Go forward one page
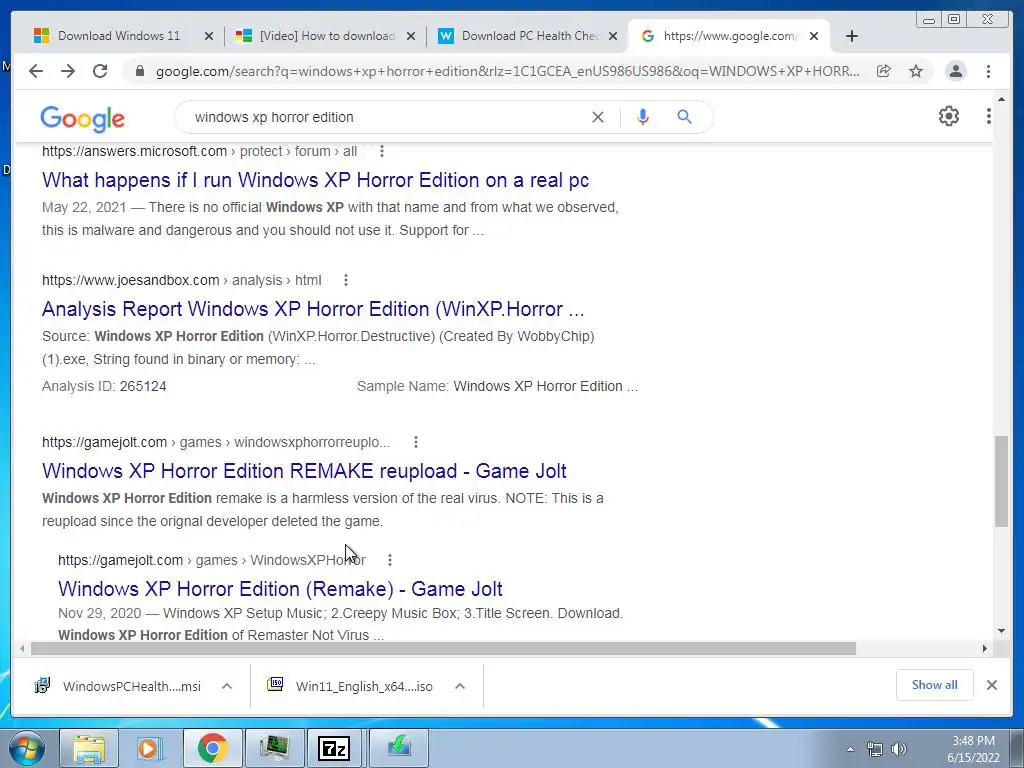Screen dimensions: 1024x768 tap(68, 71)
